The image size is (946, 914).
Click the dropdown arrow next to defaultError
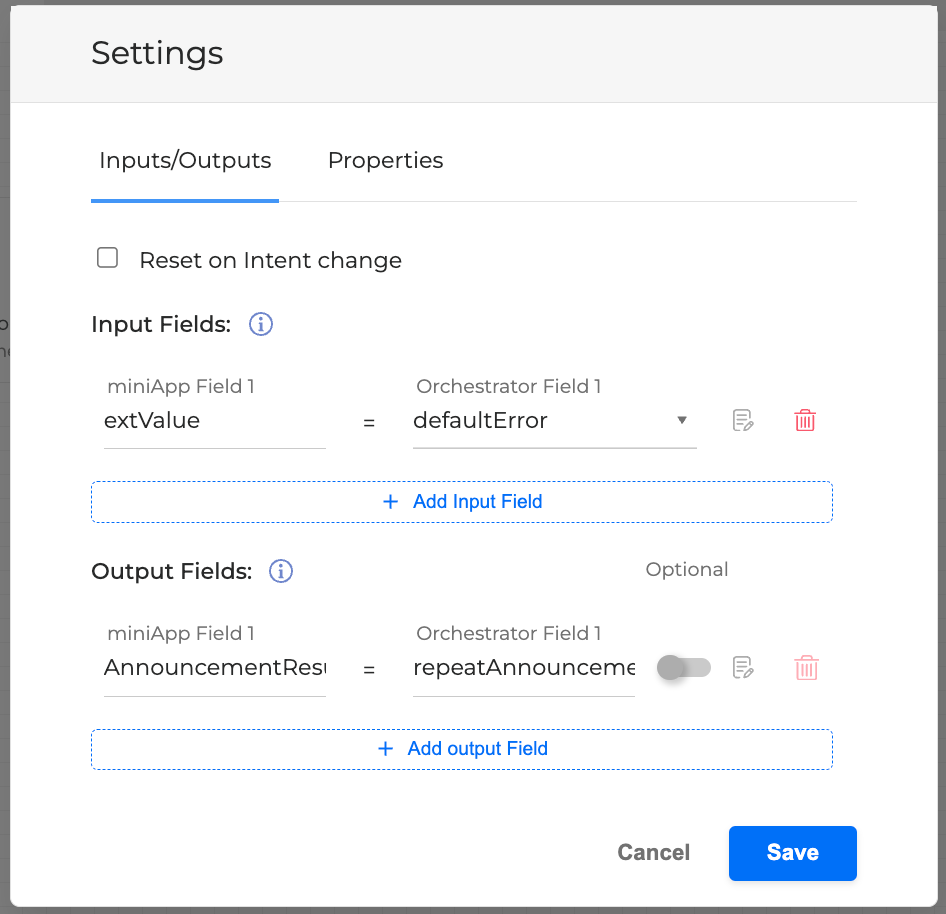coord(682,421)
